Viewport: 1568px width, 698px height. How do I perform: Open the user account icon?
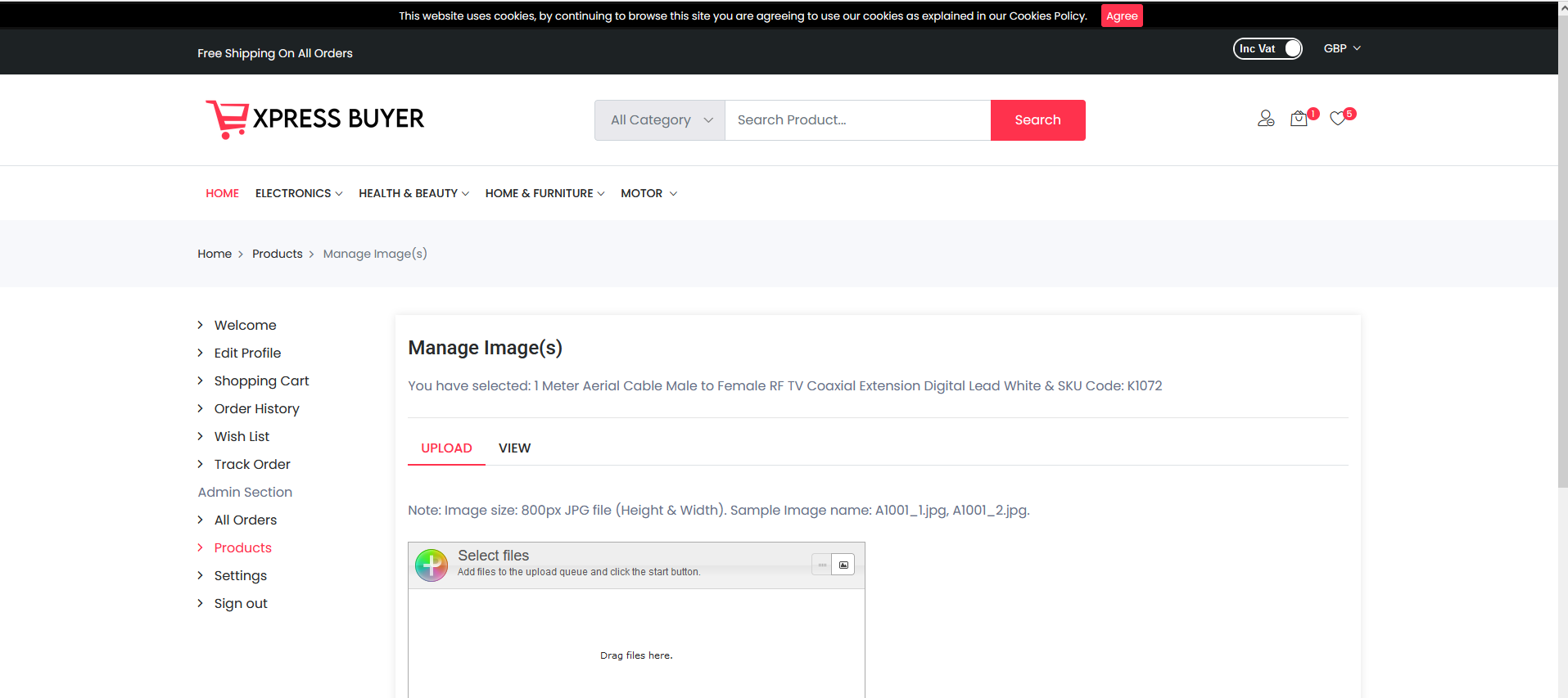click(1266, 119)
